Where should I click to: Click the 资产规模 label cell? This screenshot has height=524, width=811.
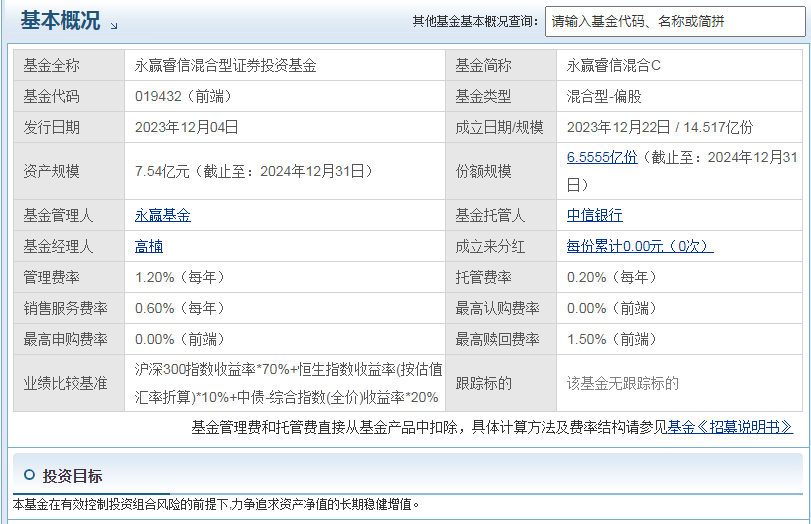pos(69,171)
